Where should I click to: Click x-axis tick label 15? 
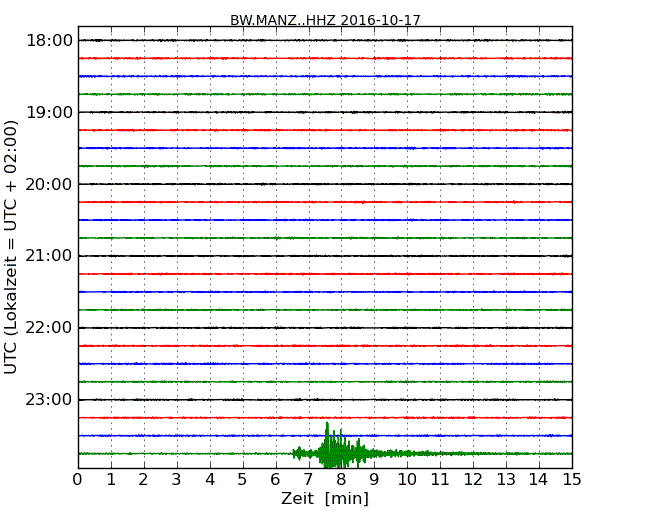coord(572,480)
